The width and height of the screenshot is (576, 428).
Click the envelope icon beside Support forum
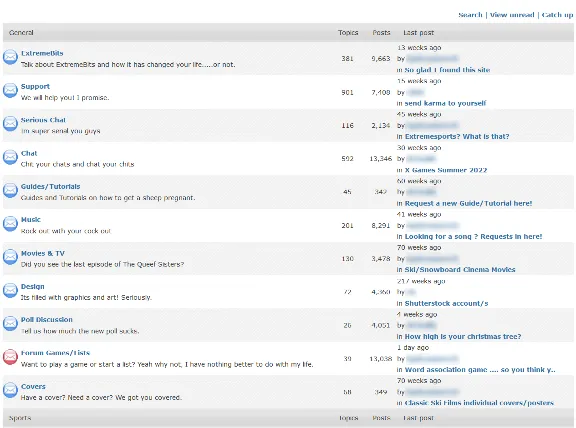10,90
